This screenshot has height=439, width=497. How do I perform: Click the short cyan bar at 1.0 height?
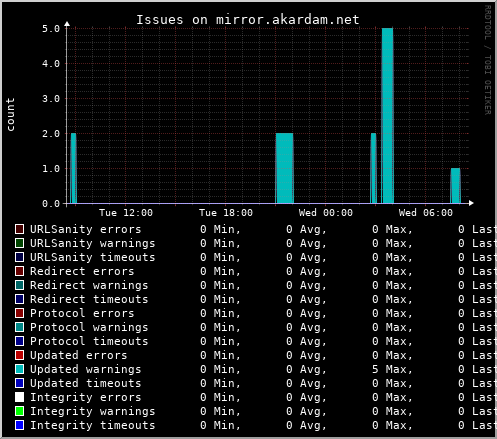pos(456,186)
